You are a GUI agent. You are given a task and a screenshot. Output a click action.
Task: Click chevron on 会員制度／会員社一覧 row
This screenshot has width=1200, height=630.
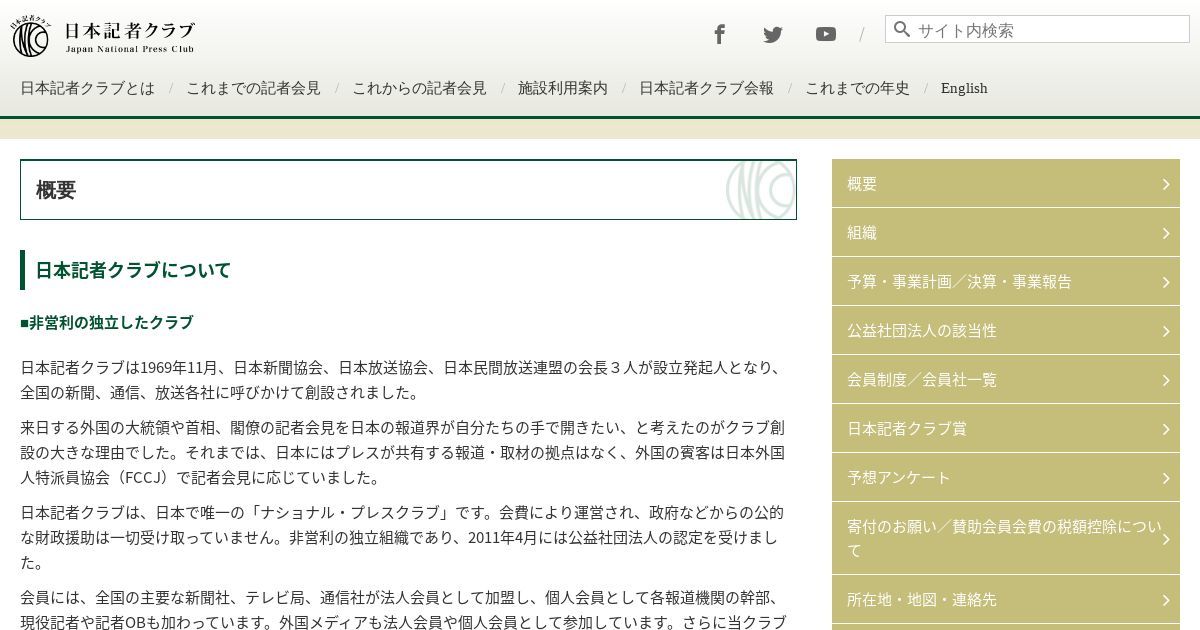click(x=1166, y=380)
